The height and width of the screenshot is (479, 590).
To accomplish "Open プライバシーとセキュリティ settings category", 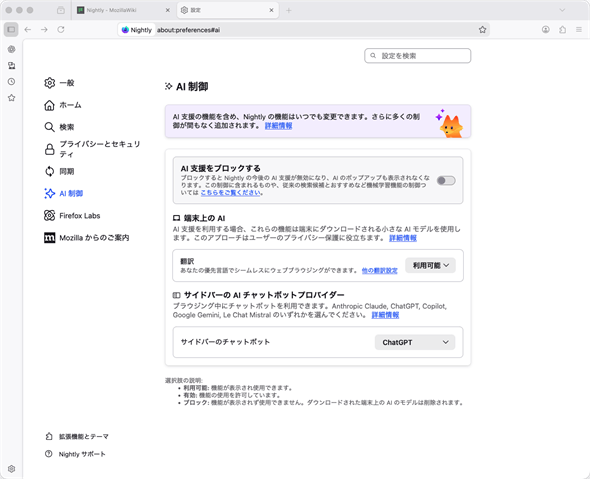I will click(x=93, y=149).
